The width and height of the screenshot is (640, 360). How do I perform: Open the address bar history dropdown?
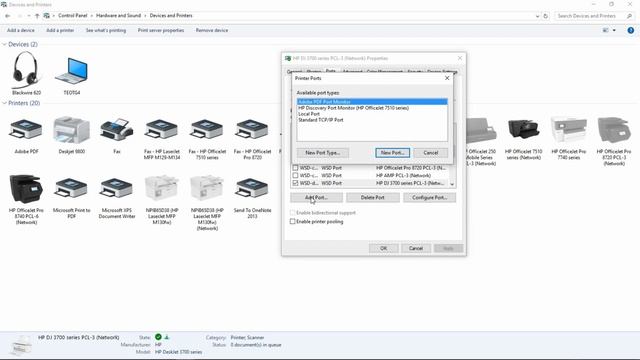tap(537, 16)
